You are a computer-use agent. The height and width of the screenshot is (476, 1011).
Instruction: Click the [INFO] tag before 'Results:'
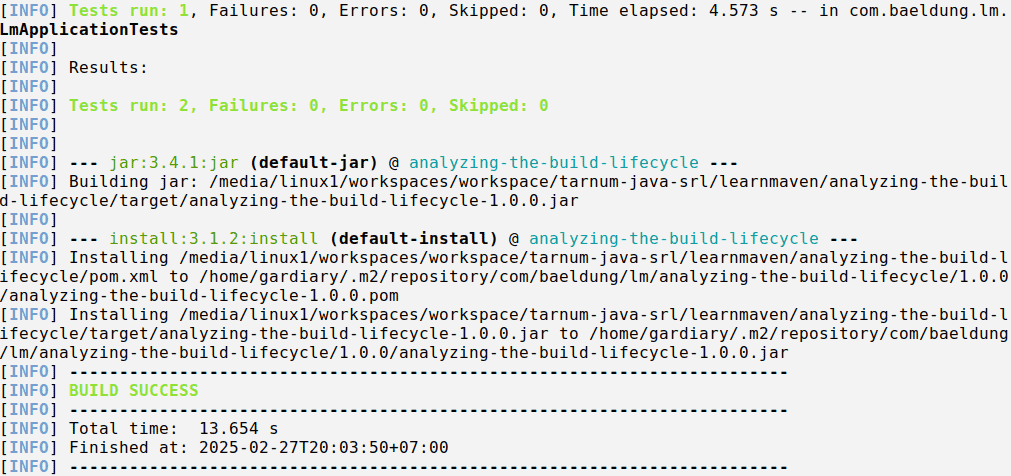[30, 68]
